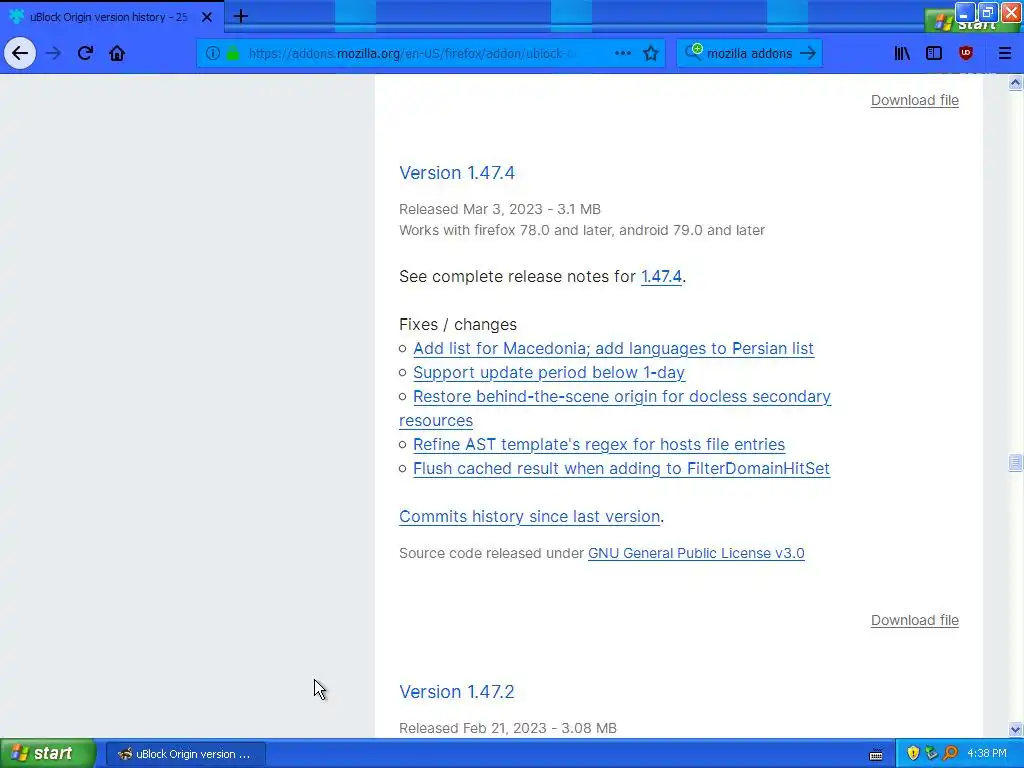Toggle the sidebar view icon

[934, 53]
